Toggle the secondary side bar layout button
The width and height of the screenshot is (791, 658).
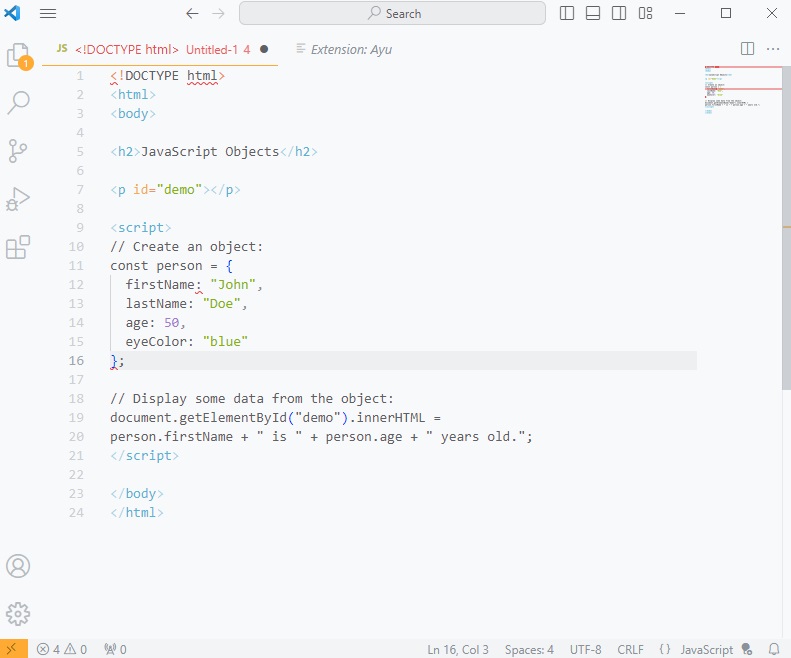pyautogui.click(x=620, y=14)
